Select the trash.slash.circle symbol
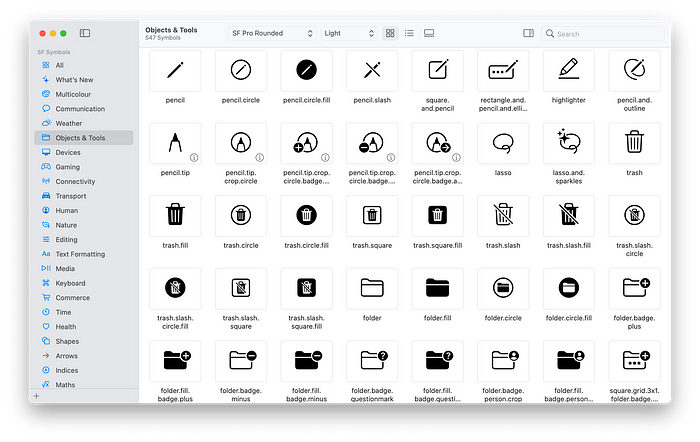The width and height of the screenshot is (700, 442). [634, 216]
